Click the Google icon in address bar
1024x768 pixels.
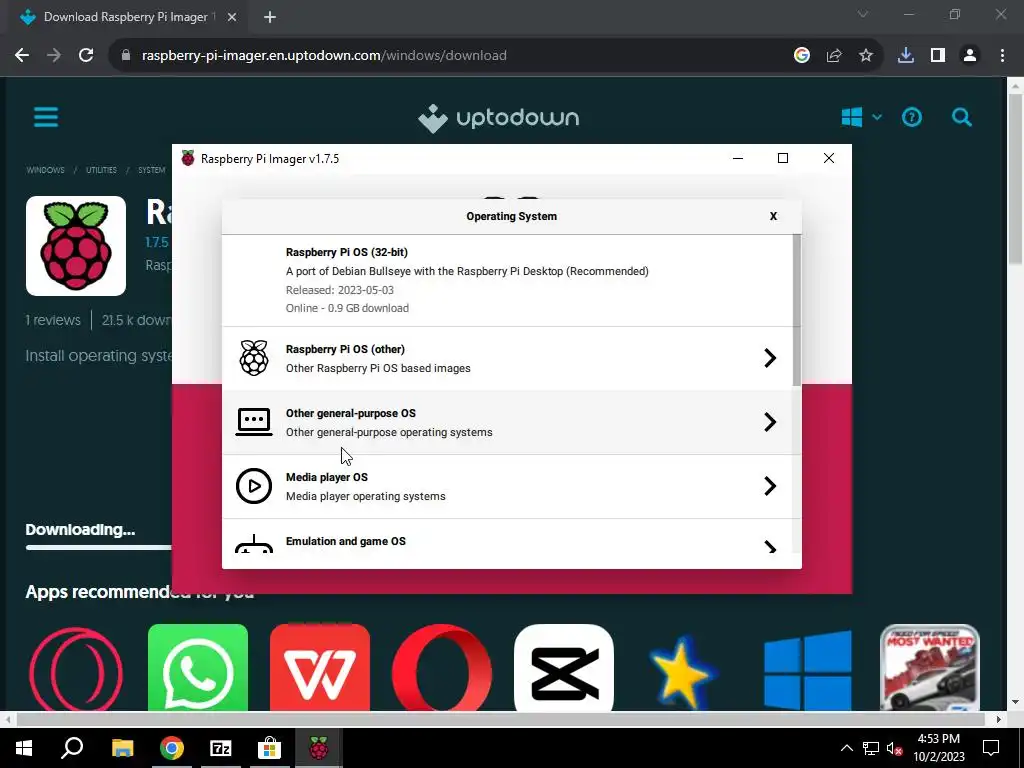802,56
